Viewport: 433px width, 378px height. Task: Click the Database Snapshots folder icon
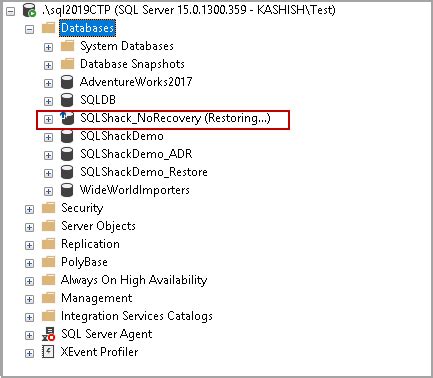click(67, 64)
